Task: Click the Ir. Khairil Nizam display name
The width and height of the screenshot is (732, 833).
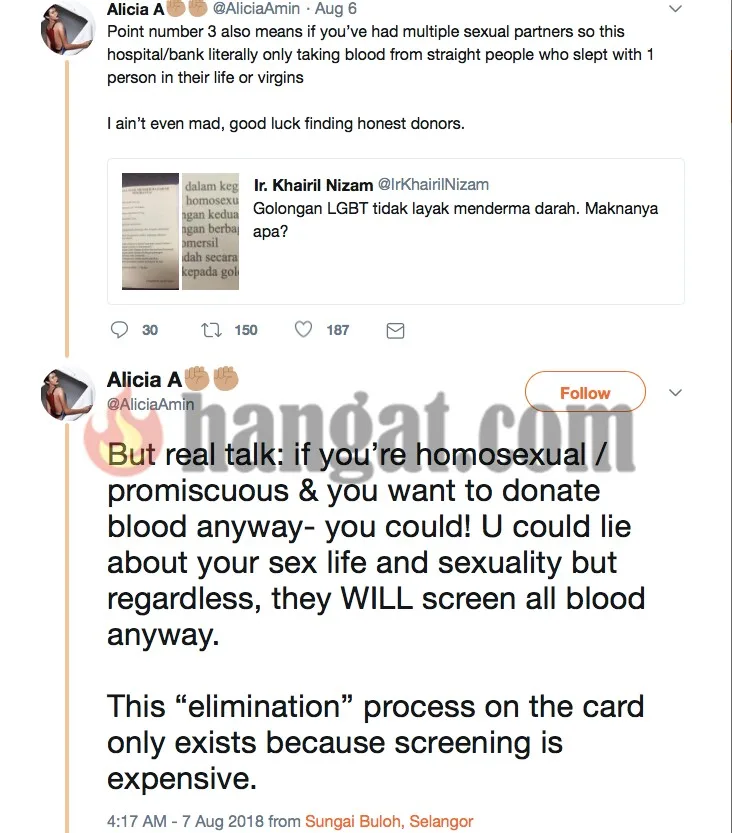Action: point(313,185)
